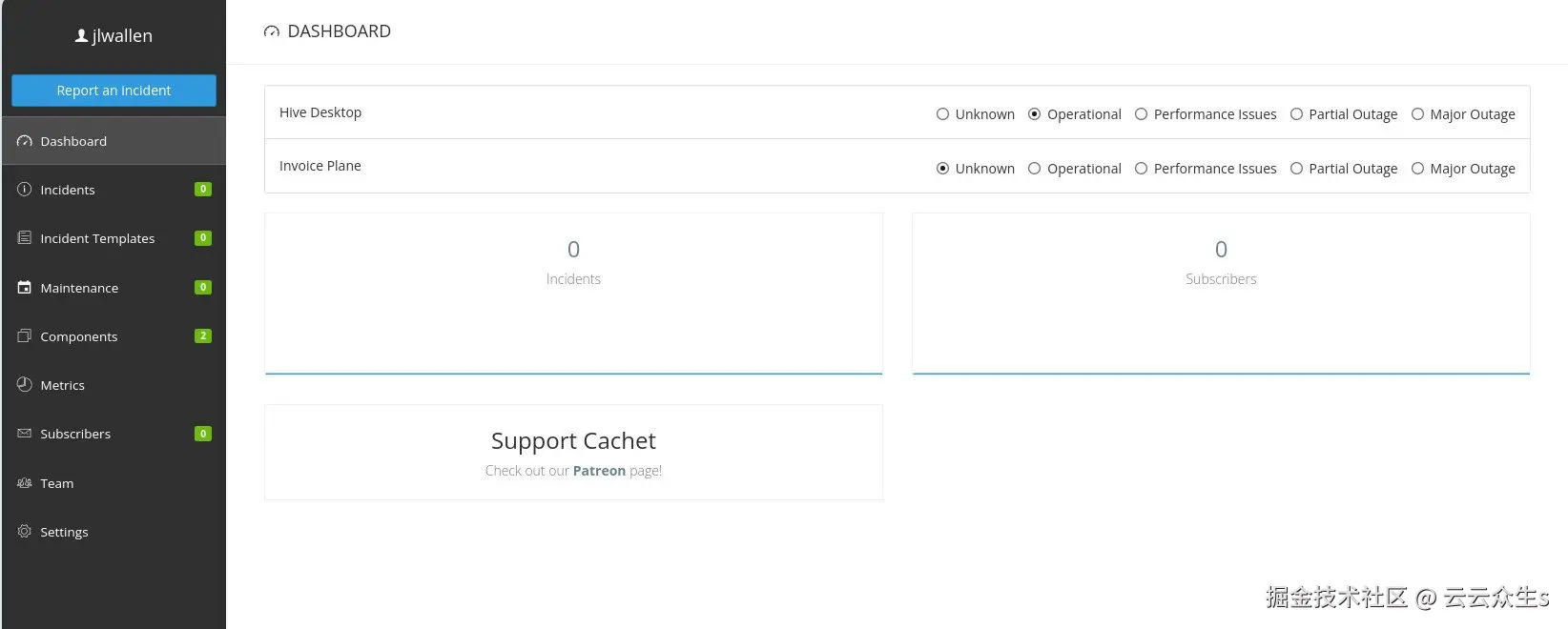Click the Dashboard gauge icon in sidebar
The height and width of the screenshot is (629, 1568).
pos(25,141)
